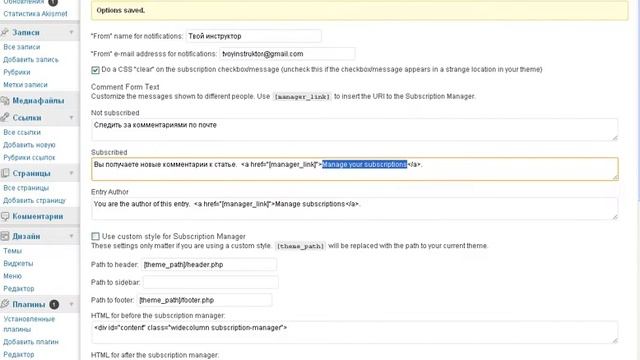
Task: Click the Медиафайлы media icon
Action: (x=5, y=100)
